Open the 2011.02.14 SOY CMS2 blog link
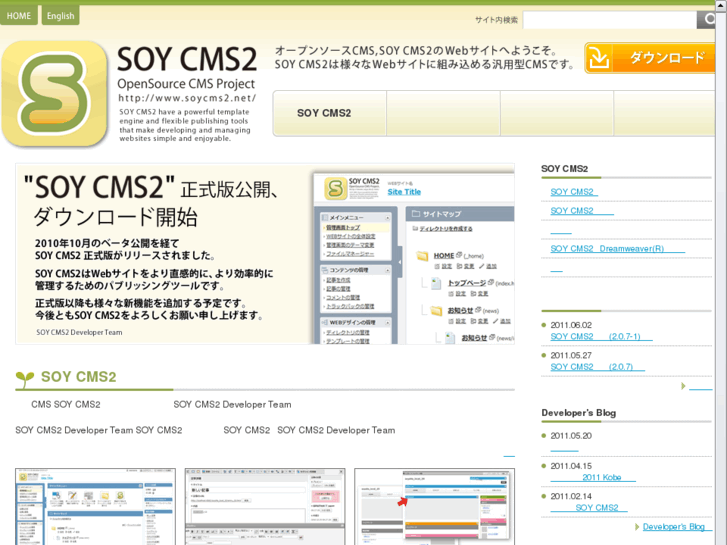The height and width of the screenshot is (545, 727). [x=589, y=507]
